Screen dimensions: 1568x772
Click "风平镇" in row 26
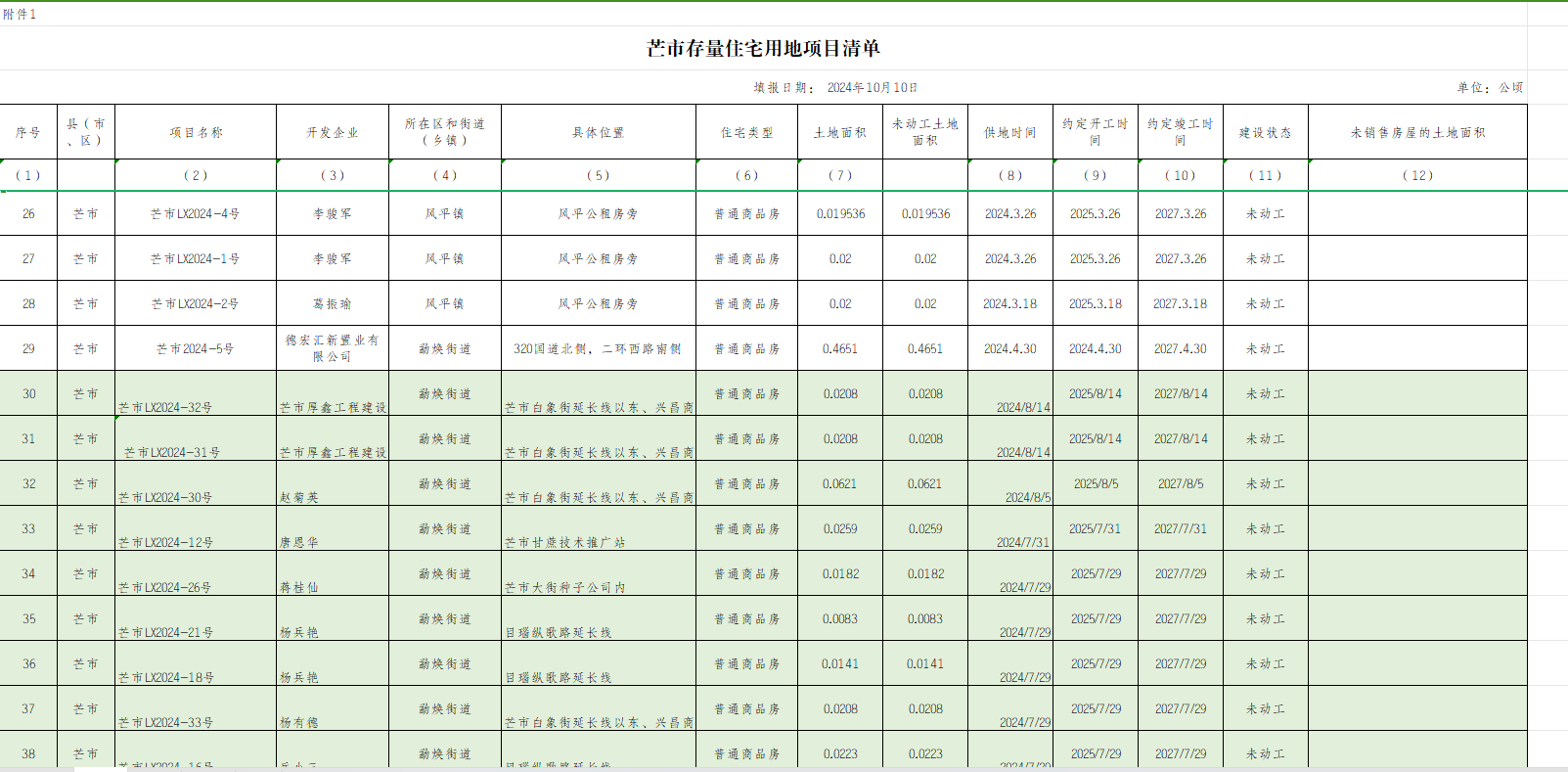click(445, 213)
